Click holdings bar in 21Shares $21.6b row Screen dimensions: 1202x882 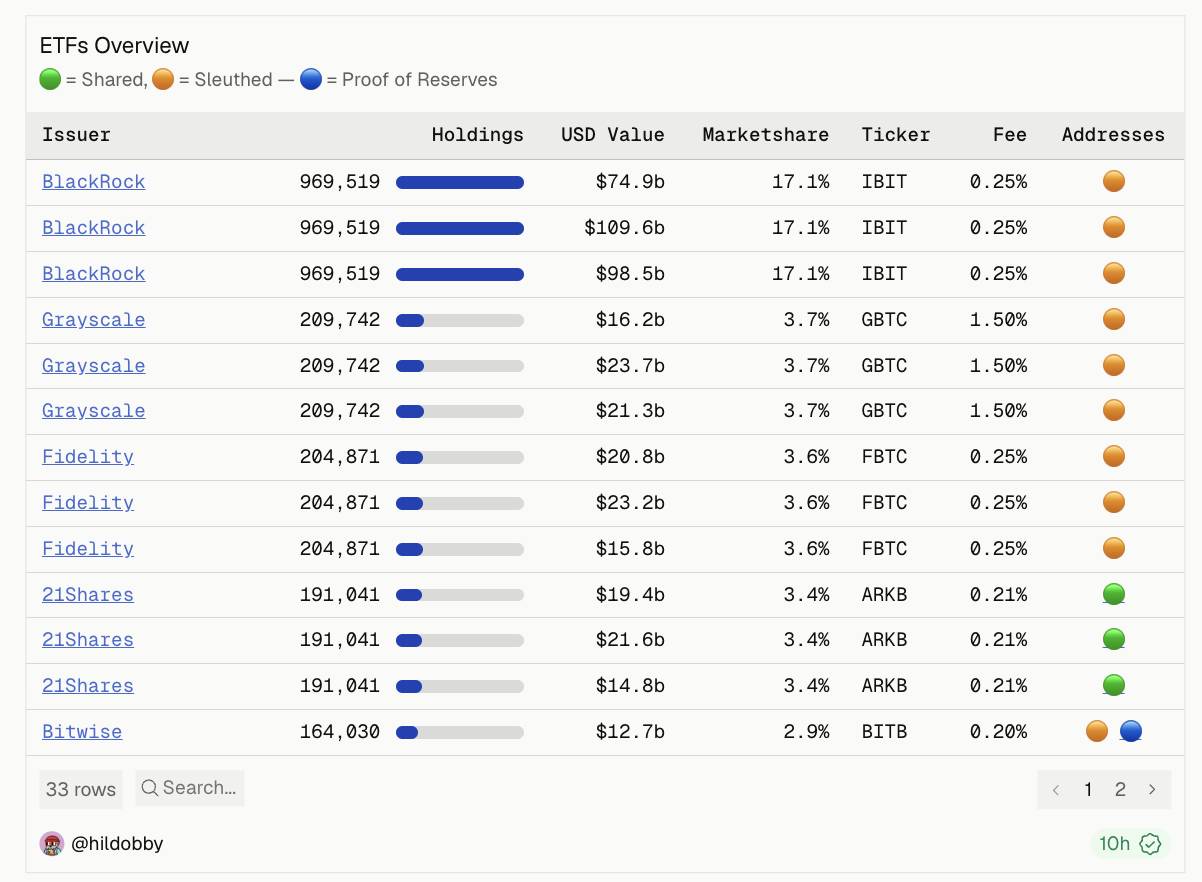460,640
